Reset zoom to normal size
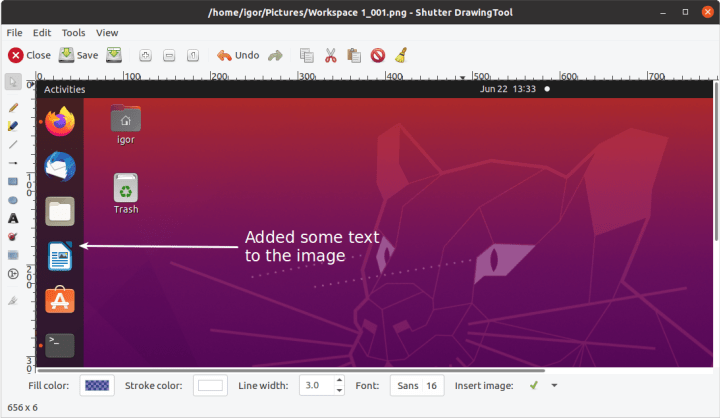The height and width of the screenshot is (418, 720). click(x=193, y=56)
